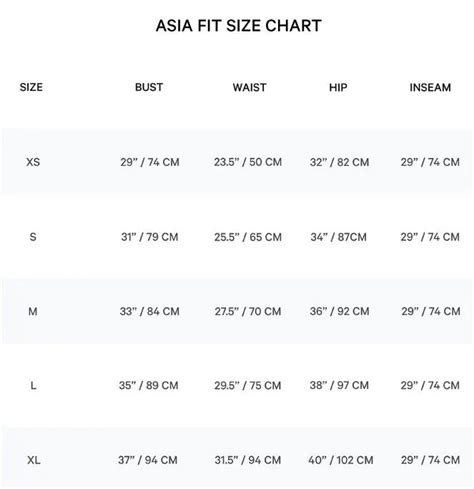Select S hip value 34" / 87CM

[339, 237]
